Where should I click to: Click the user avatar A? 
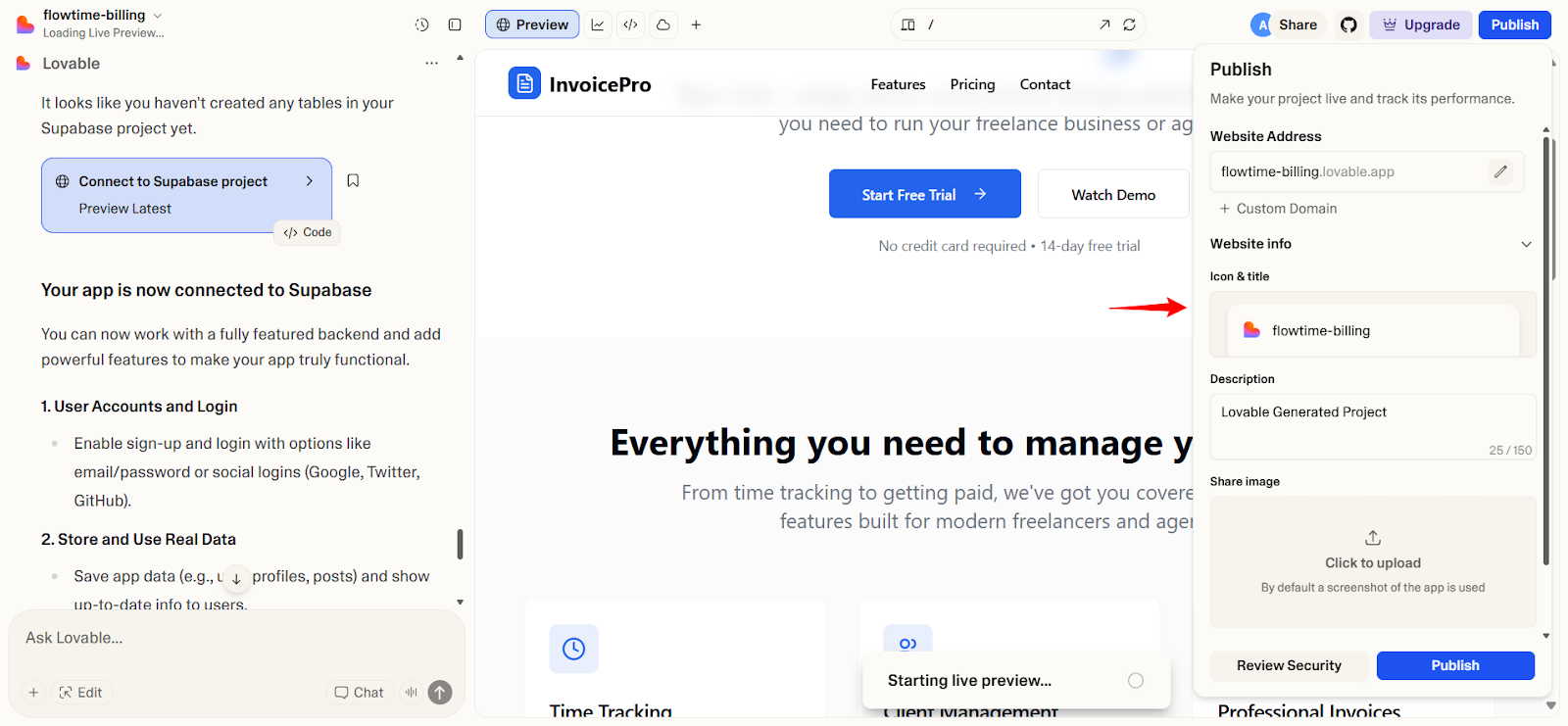tap(1261, 25)
